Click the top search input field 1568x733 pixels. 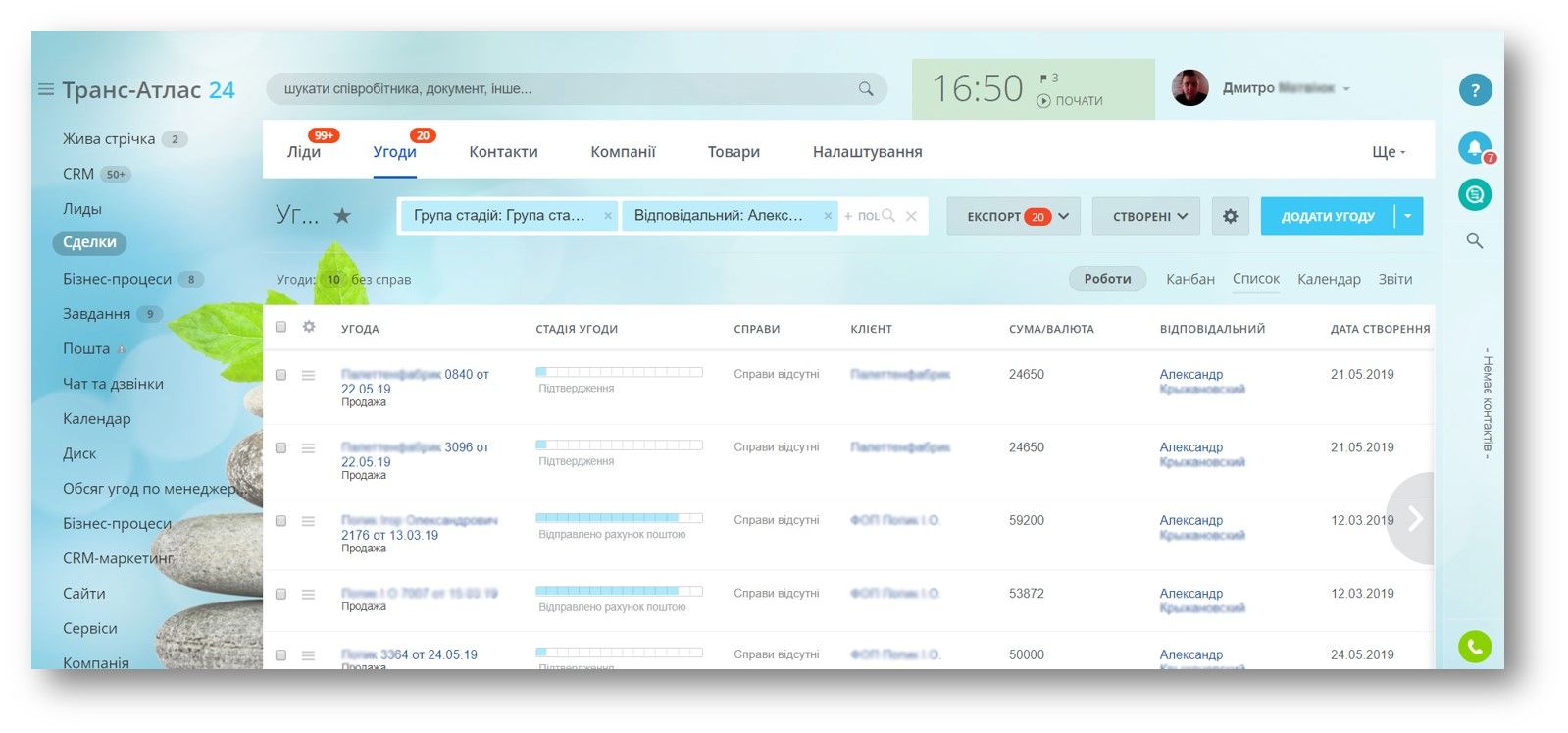coord(564,89)
